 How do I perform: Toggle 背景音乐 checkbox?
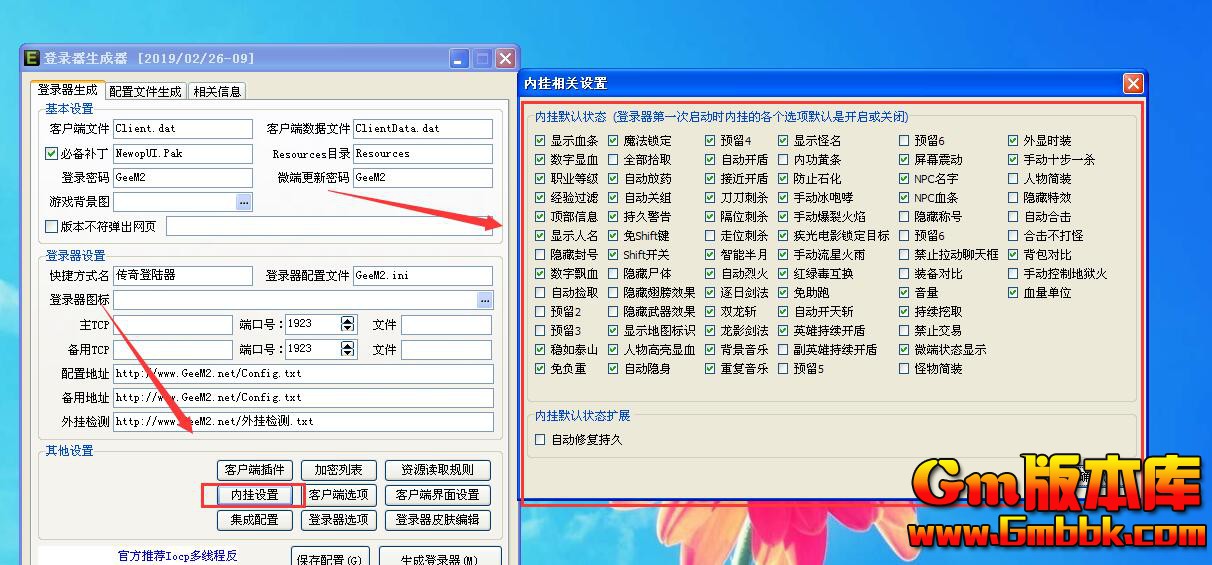(711, 350)
